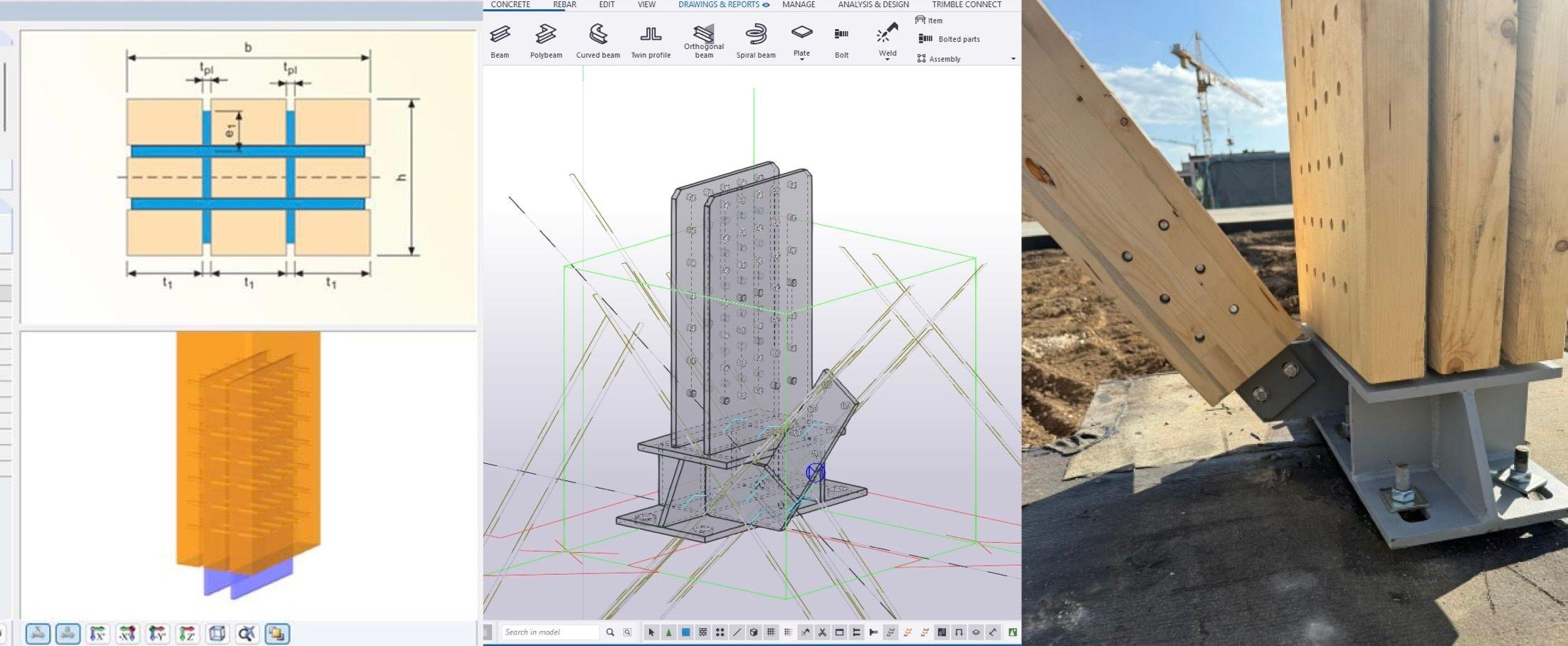Open the REBAR ribbon tab
Image resolution: width=1568 pixels, height=646 pixels.
[x=564, y=4]
